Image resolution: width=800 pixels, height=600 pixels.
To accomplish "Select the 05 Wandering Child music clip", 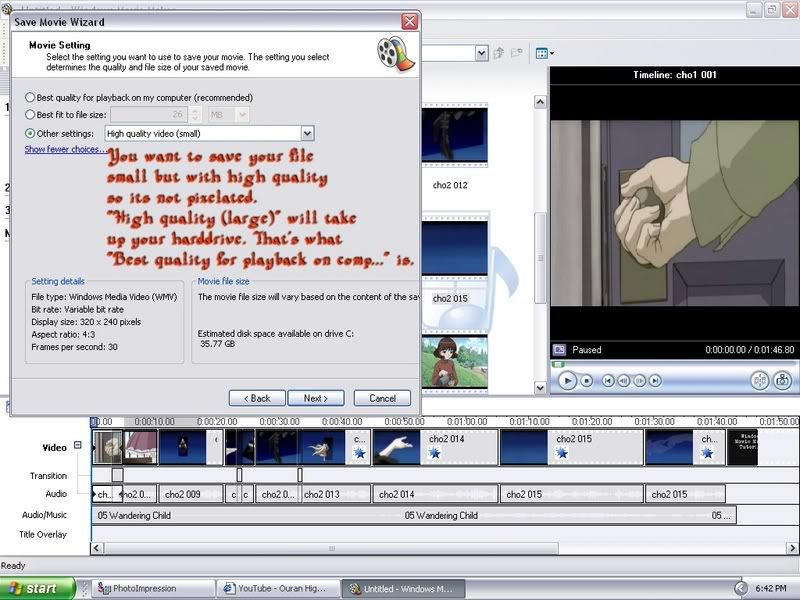I will (414, 516).
